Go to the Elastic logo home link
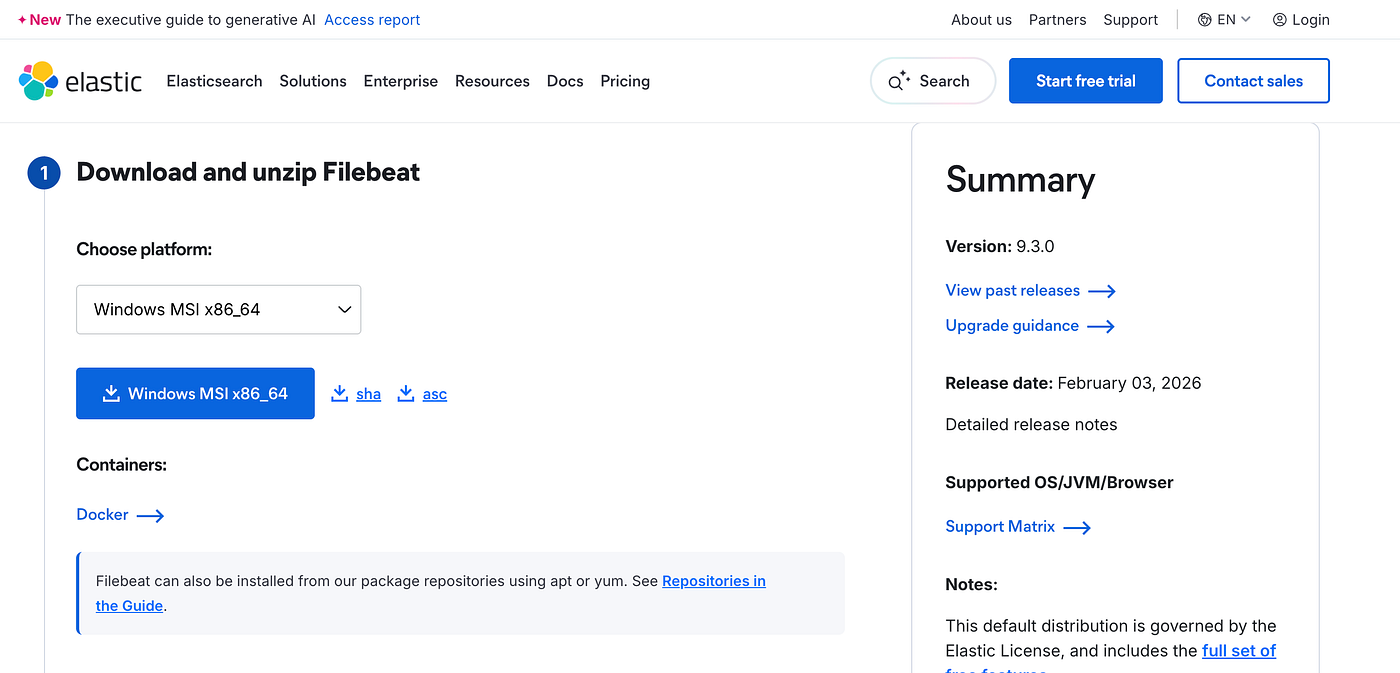 tap(80, 81)
